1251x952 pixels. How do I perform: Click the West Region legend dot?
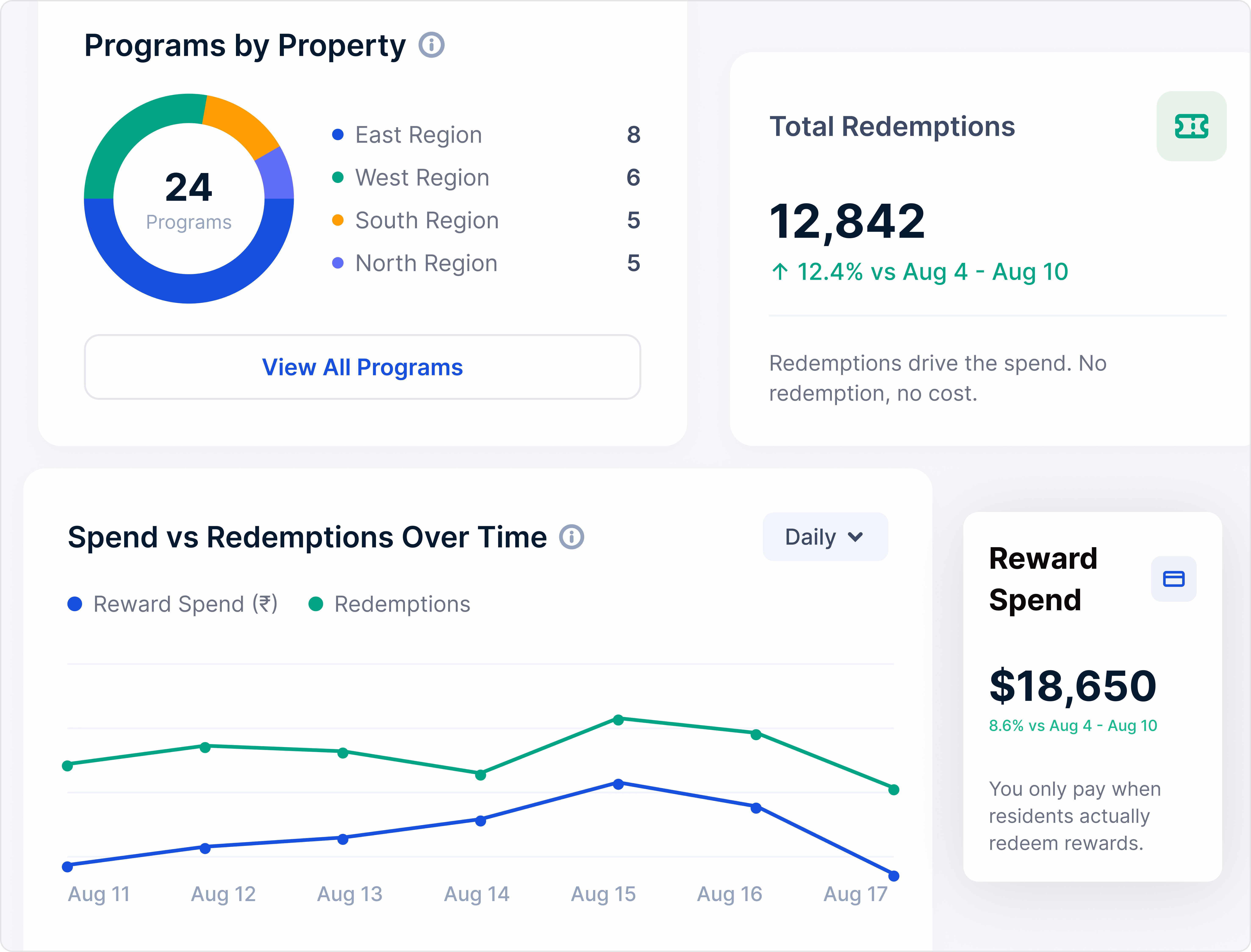[338, 177]
